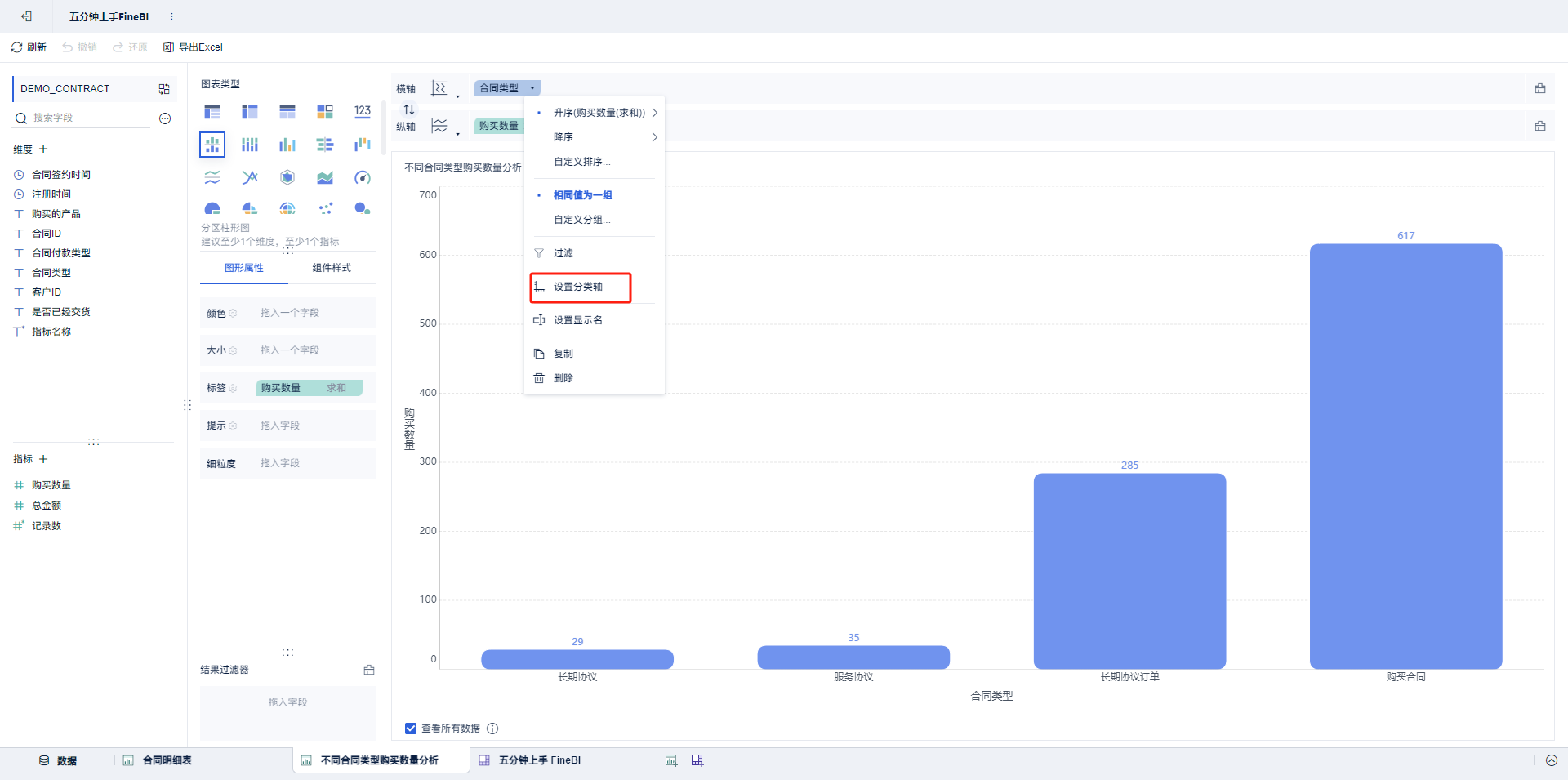Choose the gauge dashboard chart icon
Image resolution: width=1568 pixels, height=780 pixels.
(x=363, y=177)
